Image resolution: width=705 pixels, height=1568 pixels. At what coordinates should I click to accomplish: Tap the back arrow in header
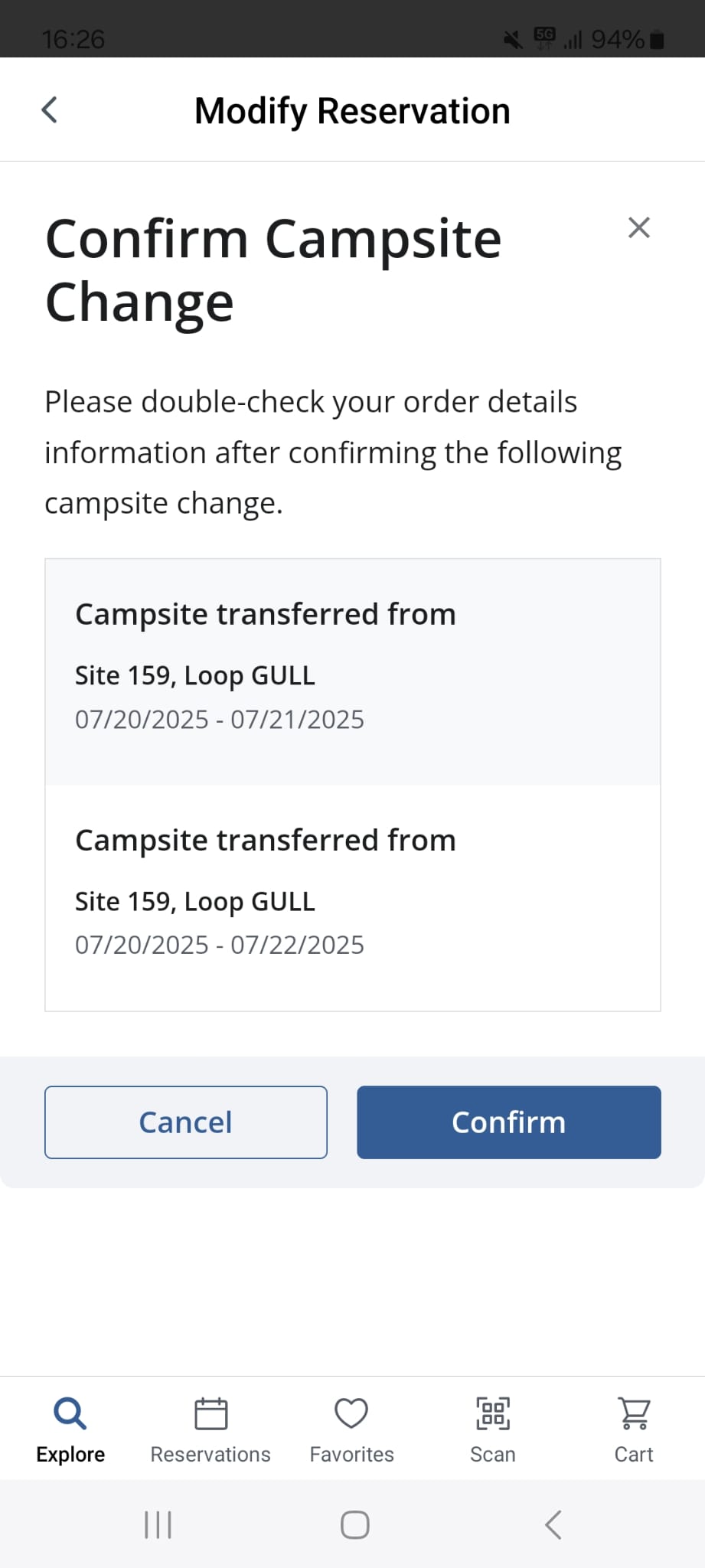(50, 110)
